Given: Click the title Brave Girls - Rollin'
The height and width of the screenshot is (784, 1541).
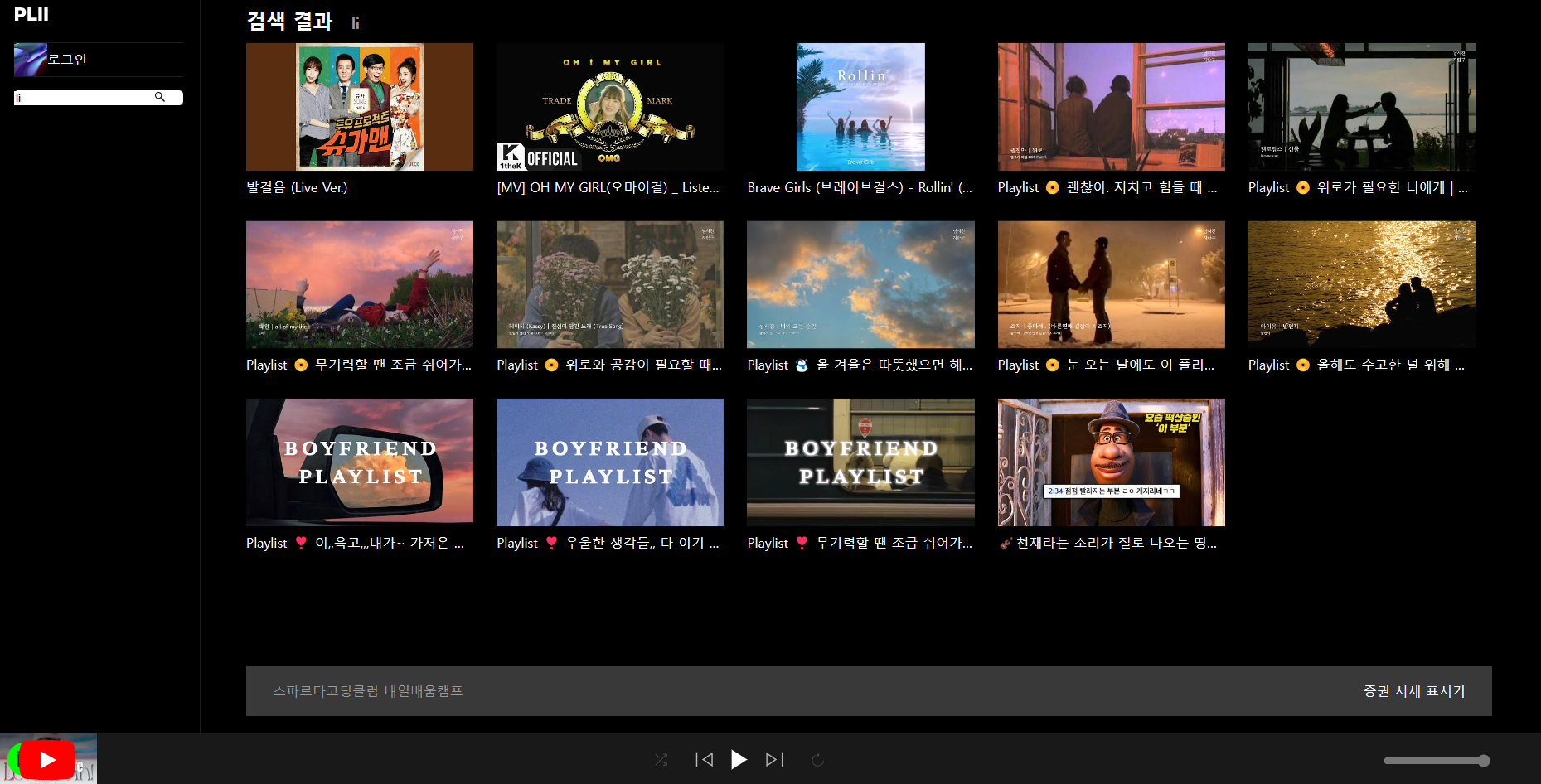Looking at the screenshot, I should [860, 187].
